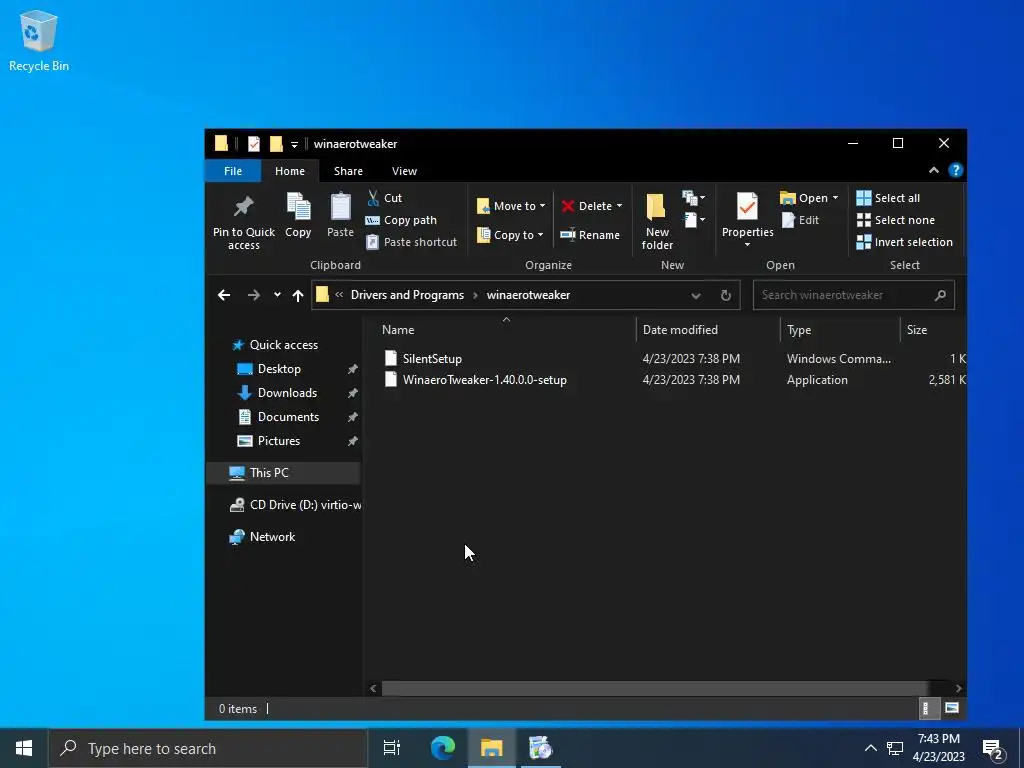Open Microsoft Edge from taskbar
The width and height of the screenshot is (1024, 768).
click(x=443, y=748)
